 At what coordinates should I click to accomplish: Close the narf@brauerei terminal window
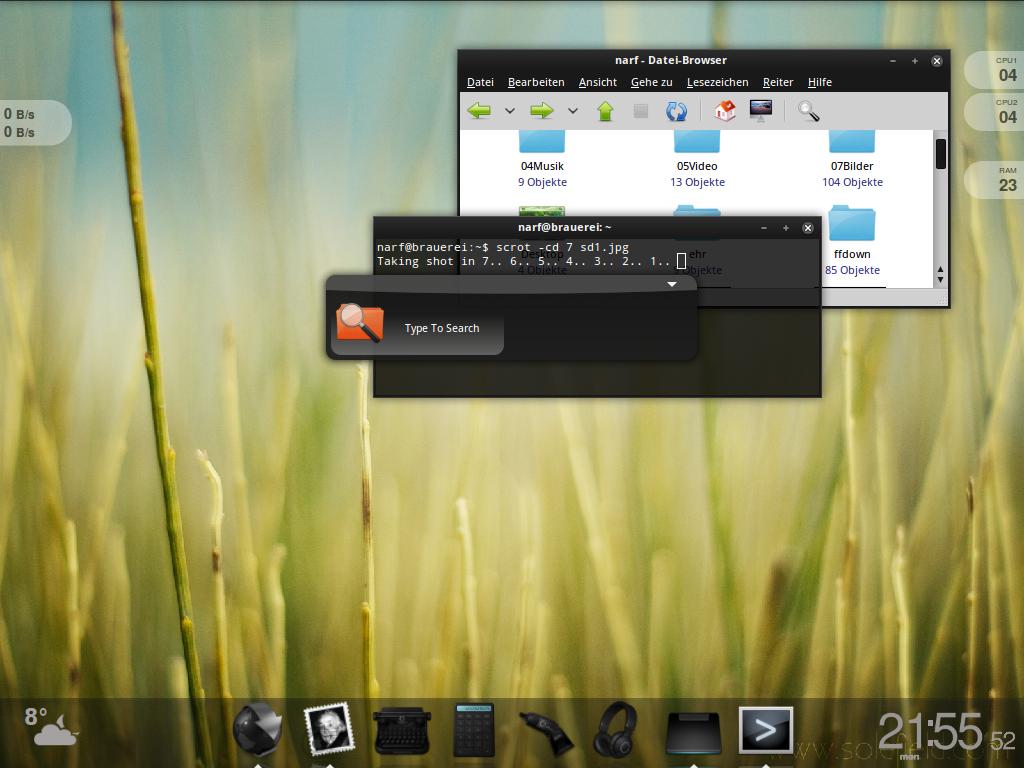coord(808,228)
